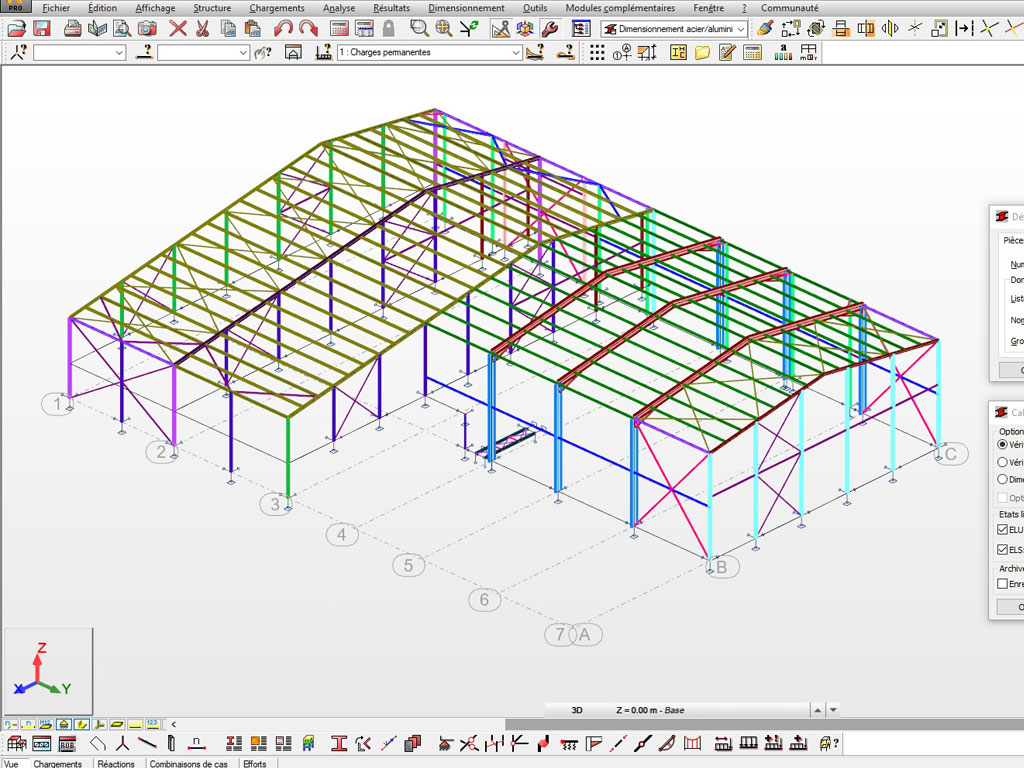Image resolution: width=1024 pixels, height=768 pixels.
Task: Click the padlock icon in toolbar
Action: pos(389,28)
